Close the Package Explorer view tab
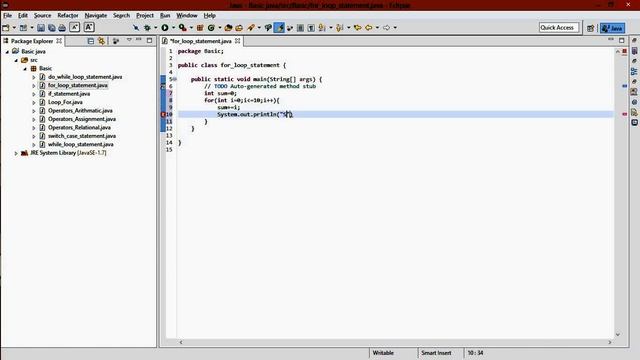Screen dimensions: 640x360 [59, 41]
